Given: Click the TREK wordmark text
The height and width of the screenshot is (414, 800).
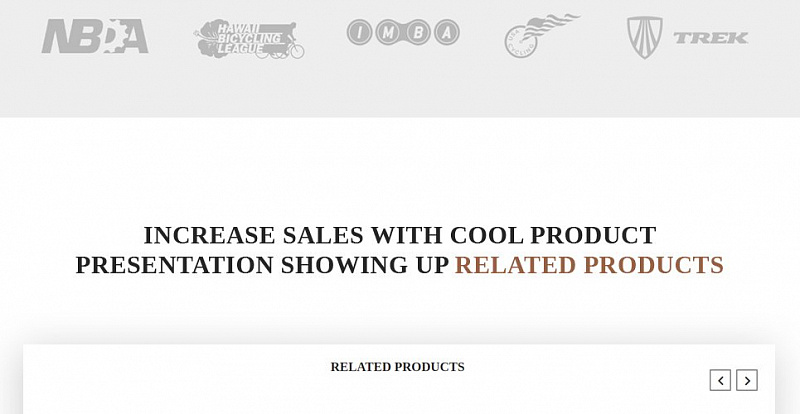Looking at the screenshot, I should (x=711, y=38).
